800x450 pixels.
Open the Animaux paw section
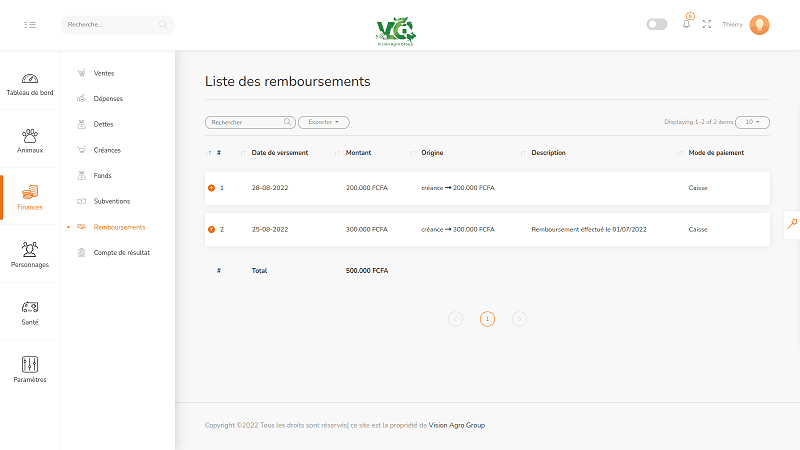pyautogui.click(x=30, y=140)
